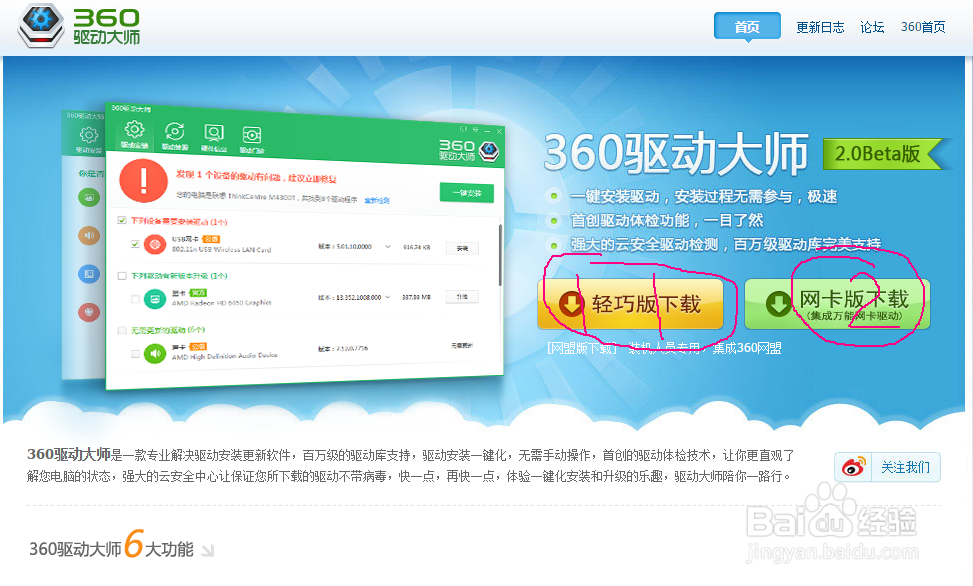Click the preview window's vertical scrollbar
This screenshot has height=586, width=973.
[x=500, y=255]
